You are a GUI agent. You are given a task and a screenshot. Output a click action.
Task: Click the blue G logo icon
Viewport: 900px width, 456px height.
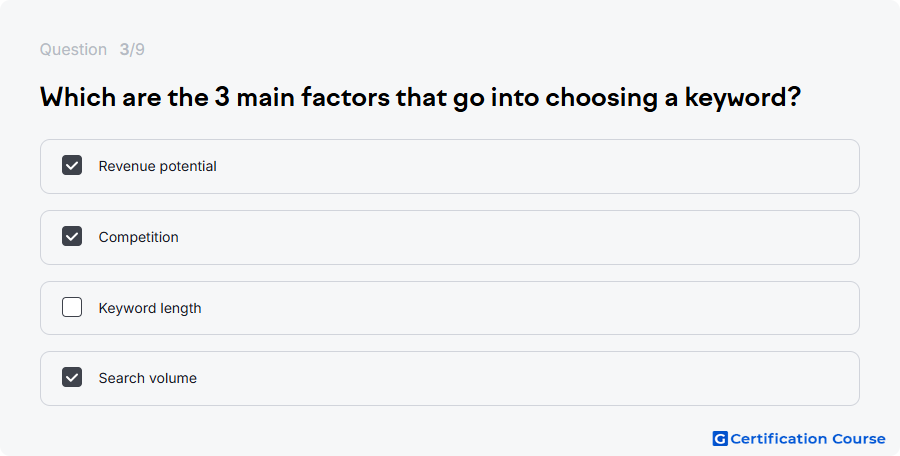click(720, 439)
